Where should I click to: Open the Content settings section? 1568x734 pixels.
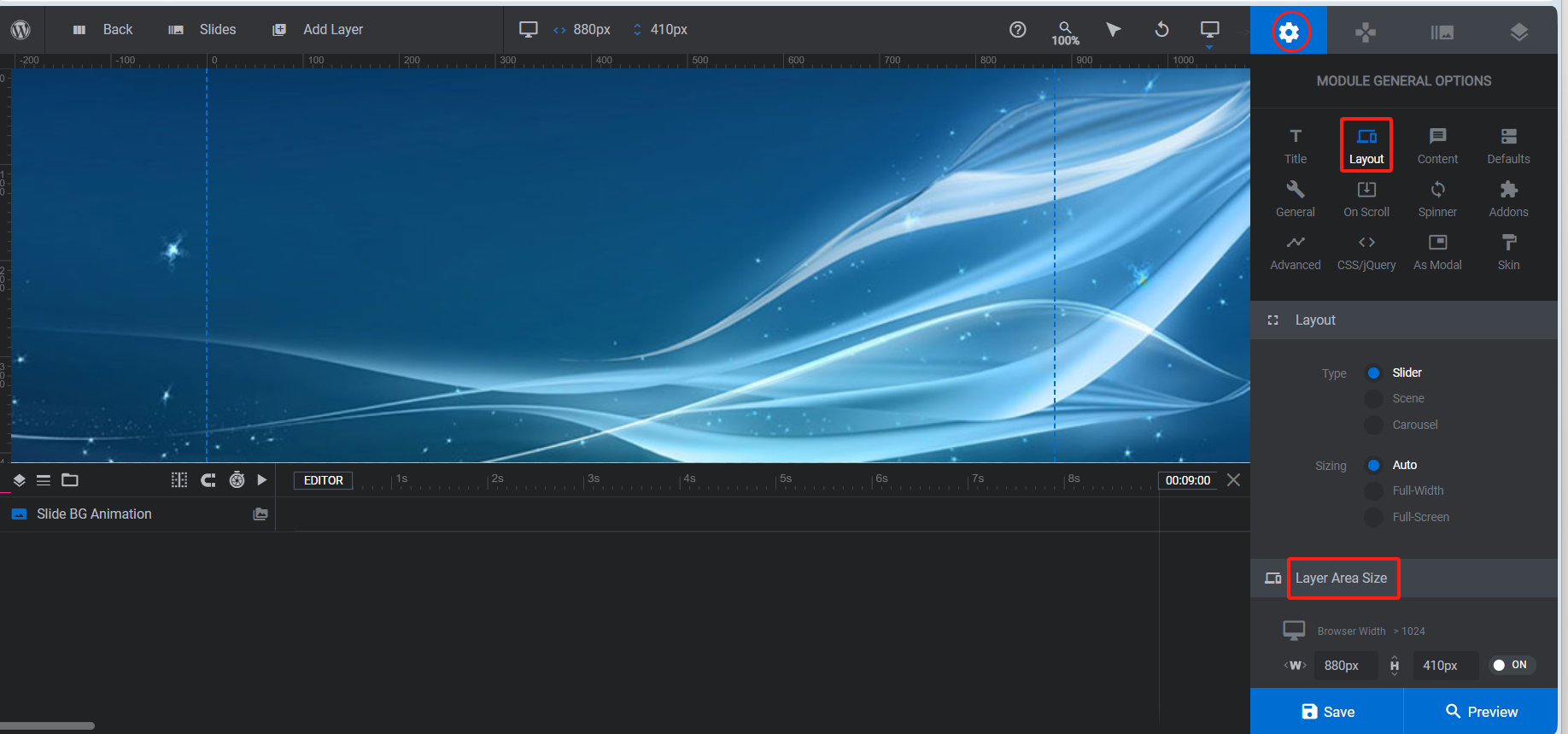pyautogui.click(x=1437, y=146)
